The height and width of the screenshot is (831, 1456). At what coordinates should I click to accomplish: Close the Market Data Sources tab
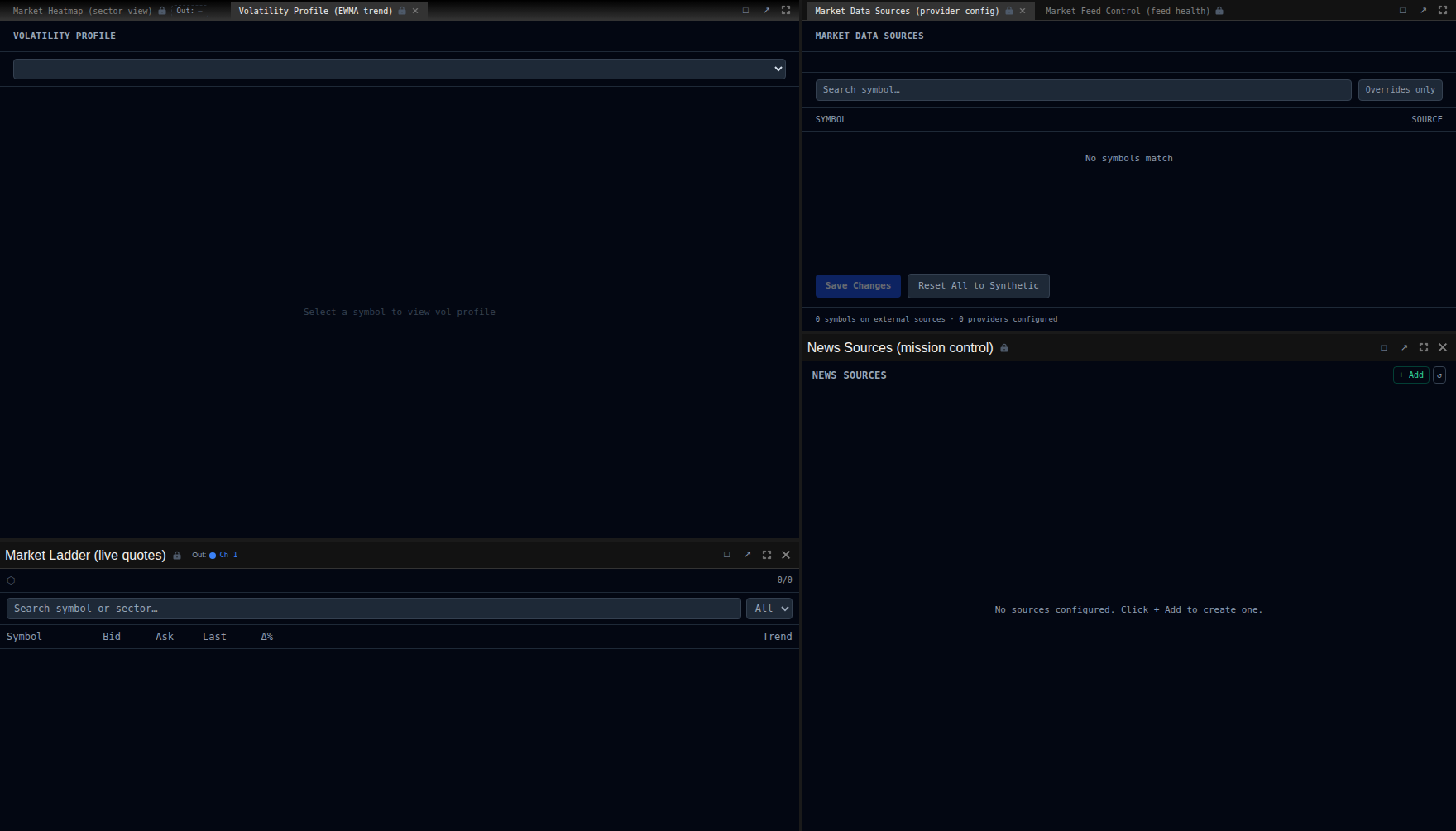[x=1023, y=11]
